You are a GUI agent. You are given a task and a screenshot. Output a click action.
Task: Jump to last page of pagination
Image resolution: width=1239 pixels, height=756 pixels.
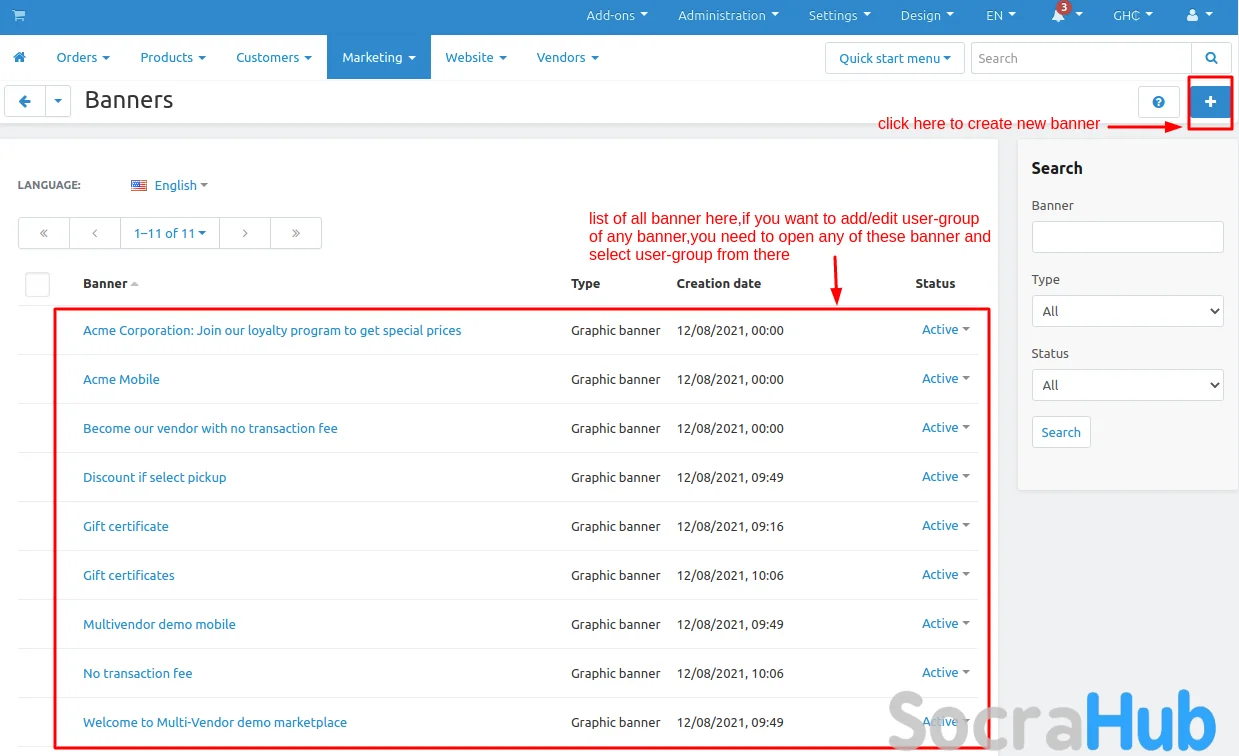pyautogui.click(x=296, y=233)
